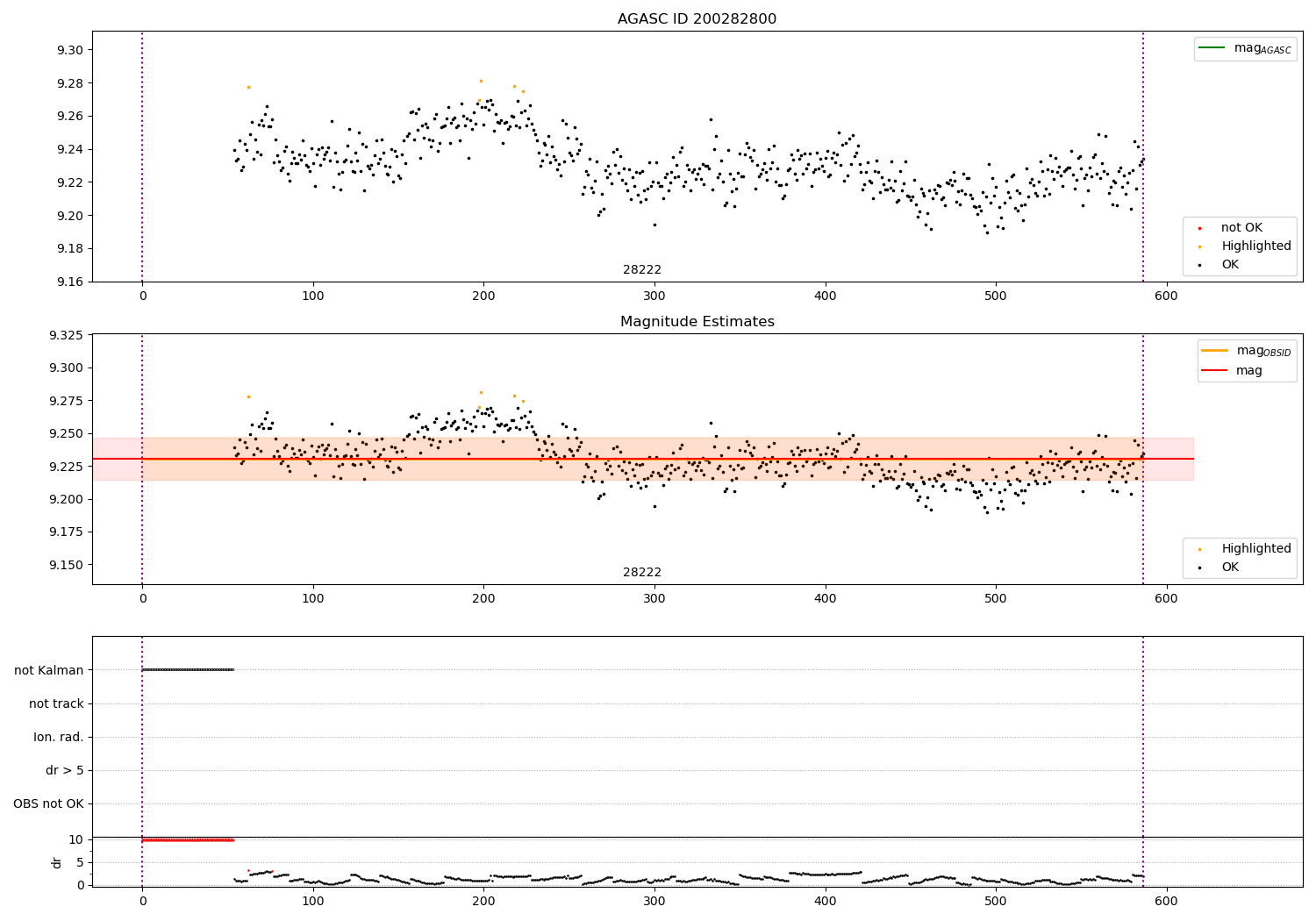Click the '300' x-tick of the top plot
The width and height of the screenshot is (1316, 921).
pos(654,296)
